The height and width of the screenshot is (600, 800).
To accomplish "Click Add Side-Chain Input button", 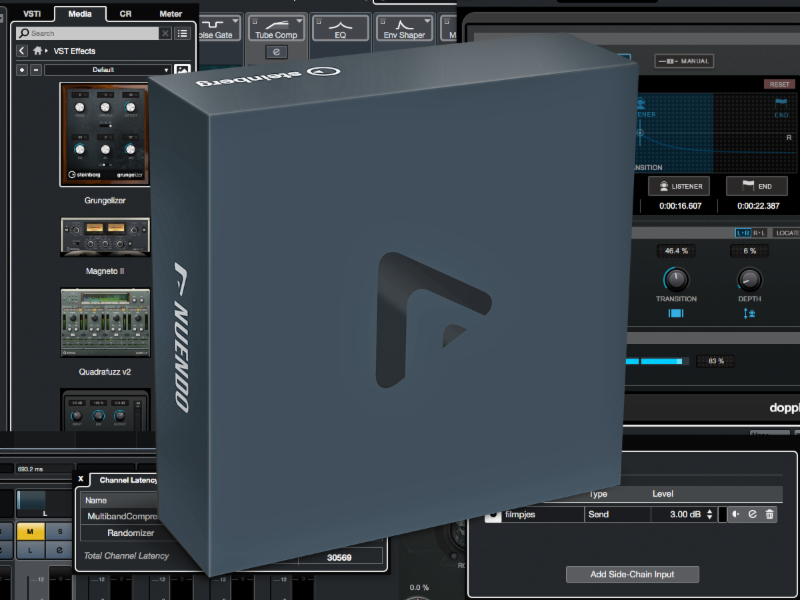I will pyautogui.click(x=632, y=574).
